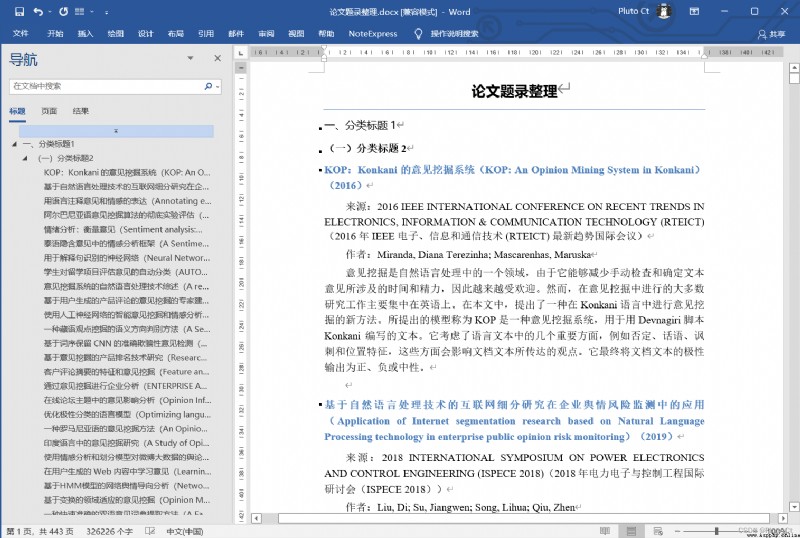
Task: Click the blue 基于自然语言处理技术 heading in document
Action: [x=514, y=421]
